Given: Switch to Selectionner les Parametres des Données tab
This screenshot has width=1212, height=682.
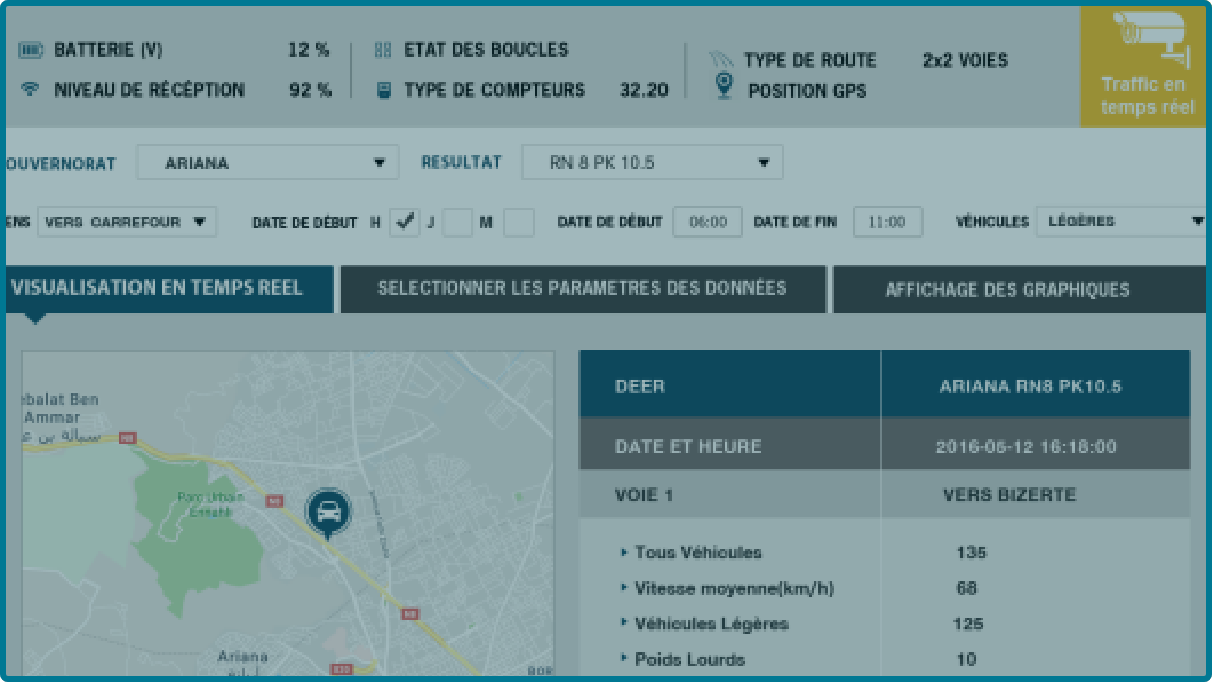Looking at the screenshot, I should click(x=582, y=289).
